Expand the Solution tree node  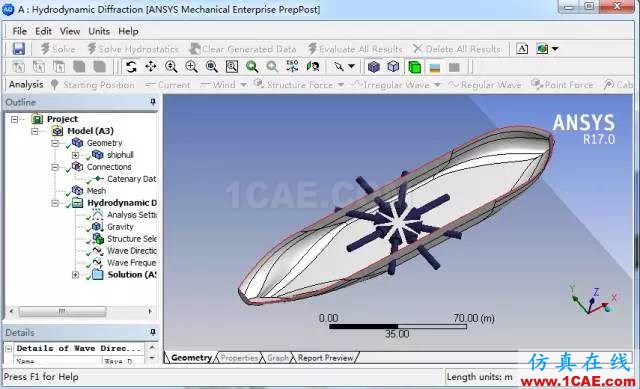pyautogui.click(x=75, y=275)
